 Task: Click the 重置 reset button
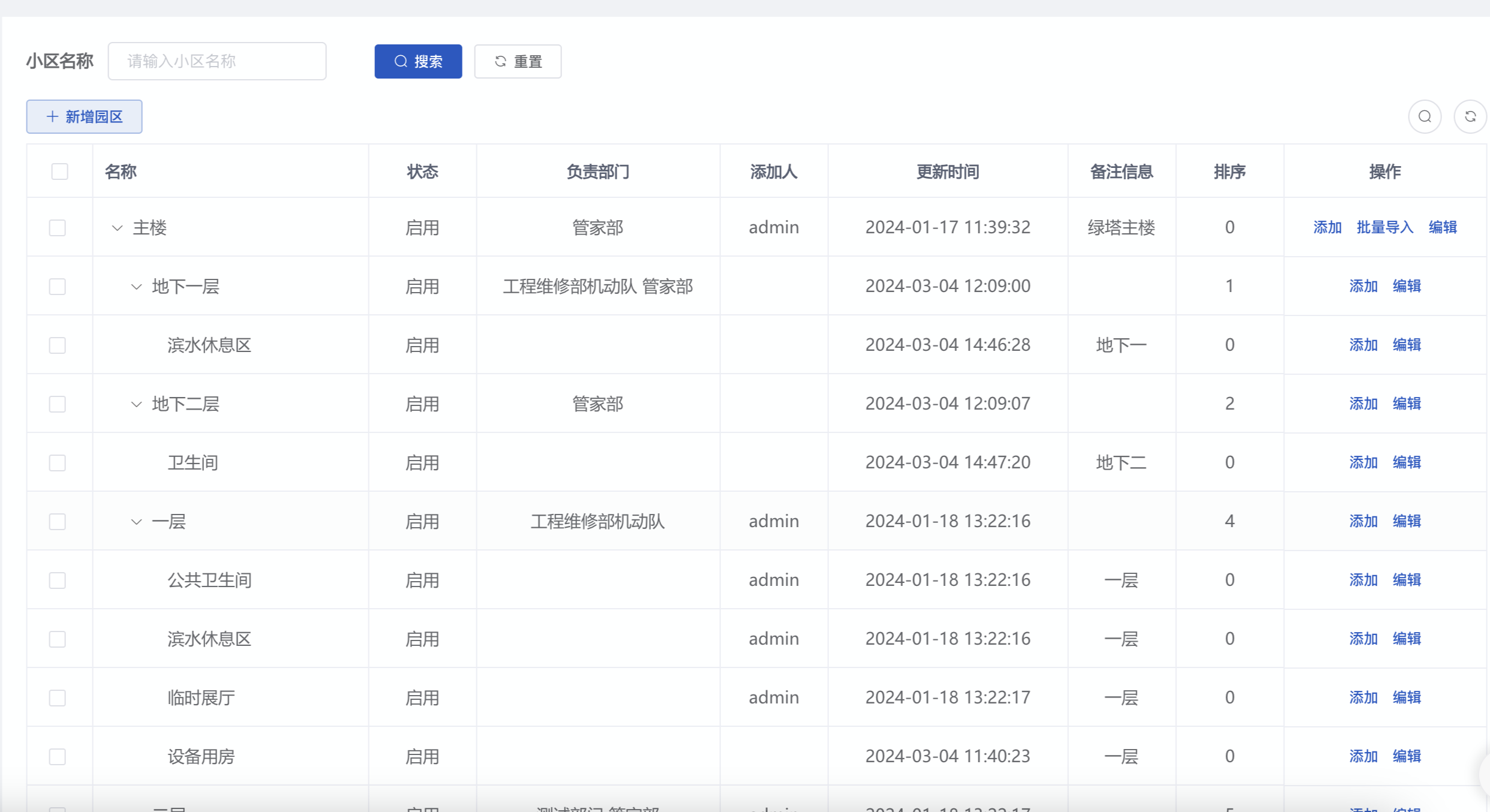coord(518,61)
